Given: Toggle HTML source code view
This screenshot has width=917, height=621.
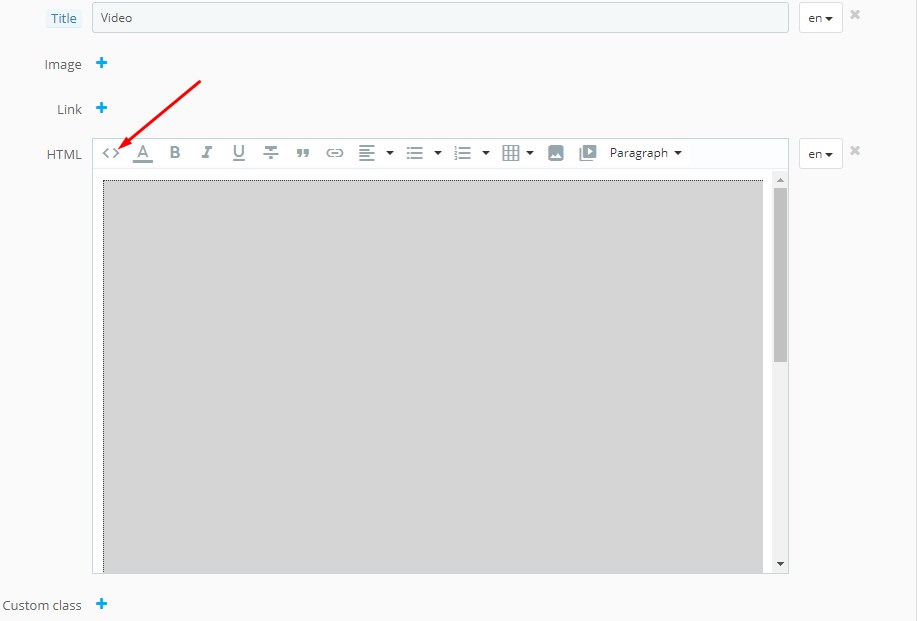Looking at the screenshot, I should click(111, 153).
